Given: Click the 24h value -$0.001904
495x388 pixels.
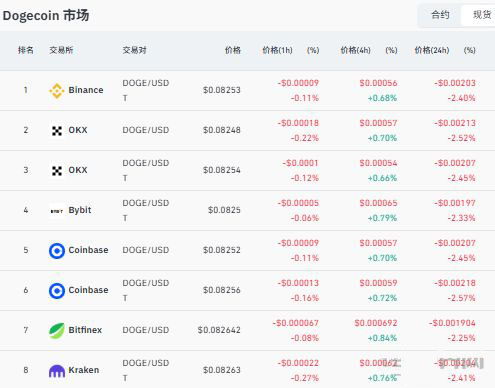Looking at the screenshot, I should [x=452, y=323].
